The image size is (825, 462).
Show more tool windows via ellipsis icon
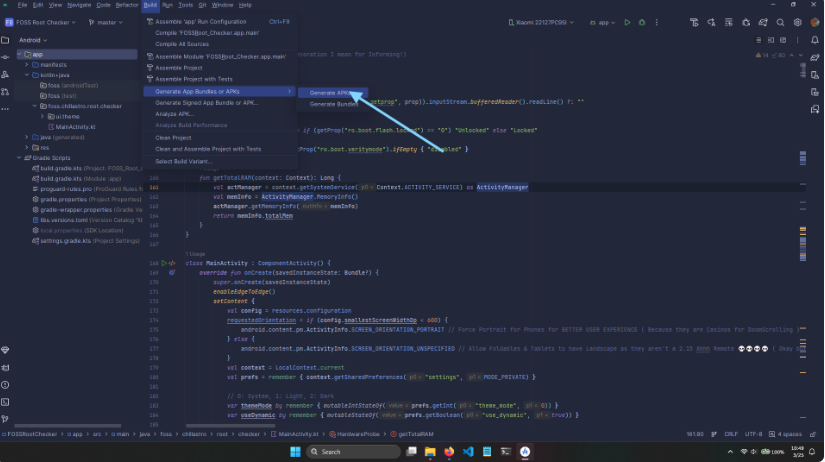[5, 109]
